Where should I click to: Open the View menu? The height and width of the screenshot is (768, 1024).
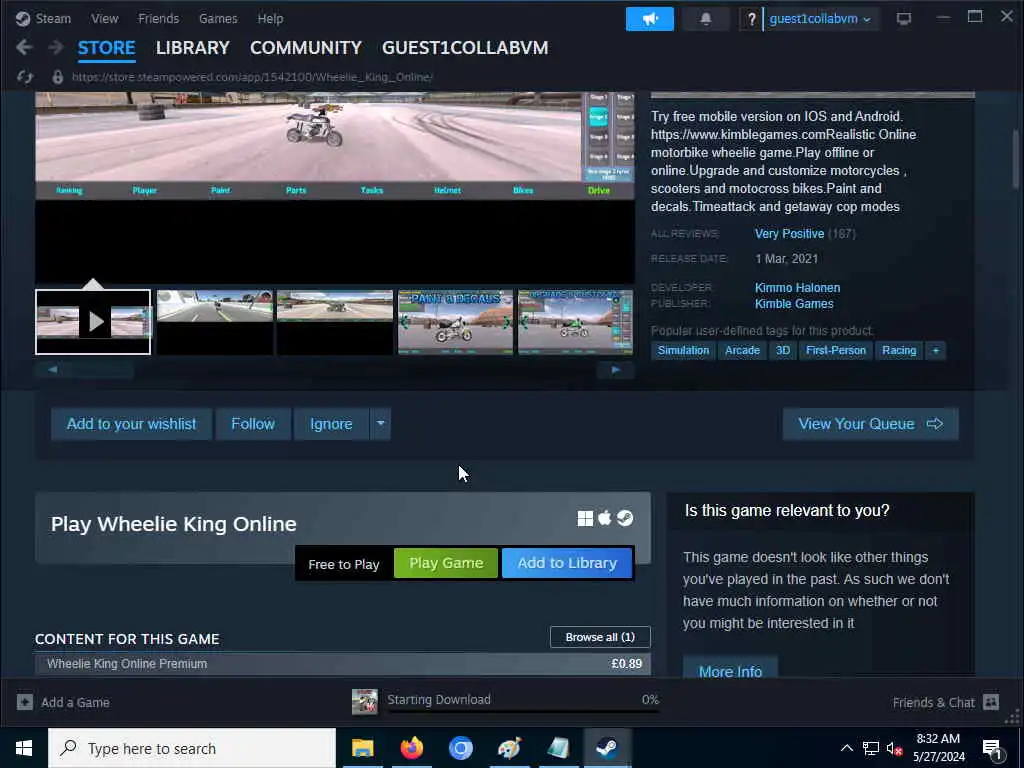104,18
